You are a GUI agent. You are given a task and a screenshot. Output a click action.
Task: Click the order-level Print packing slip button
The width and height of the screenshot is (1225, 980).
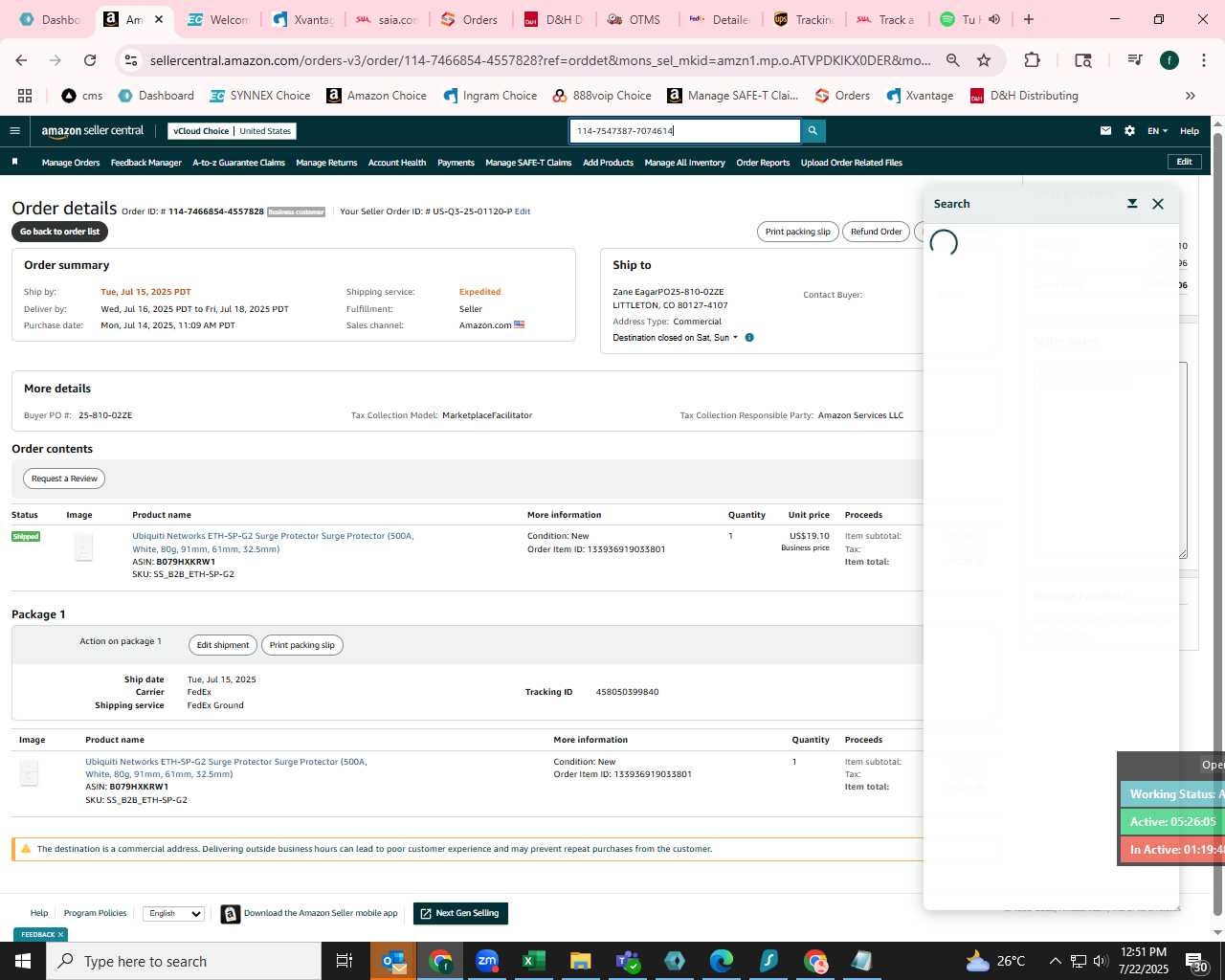pos(797,232)
